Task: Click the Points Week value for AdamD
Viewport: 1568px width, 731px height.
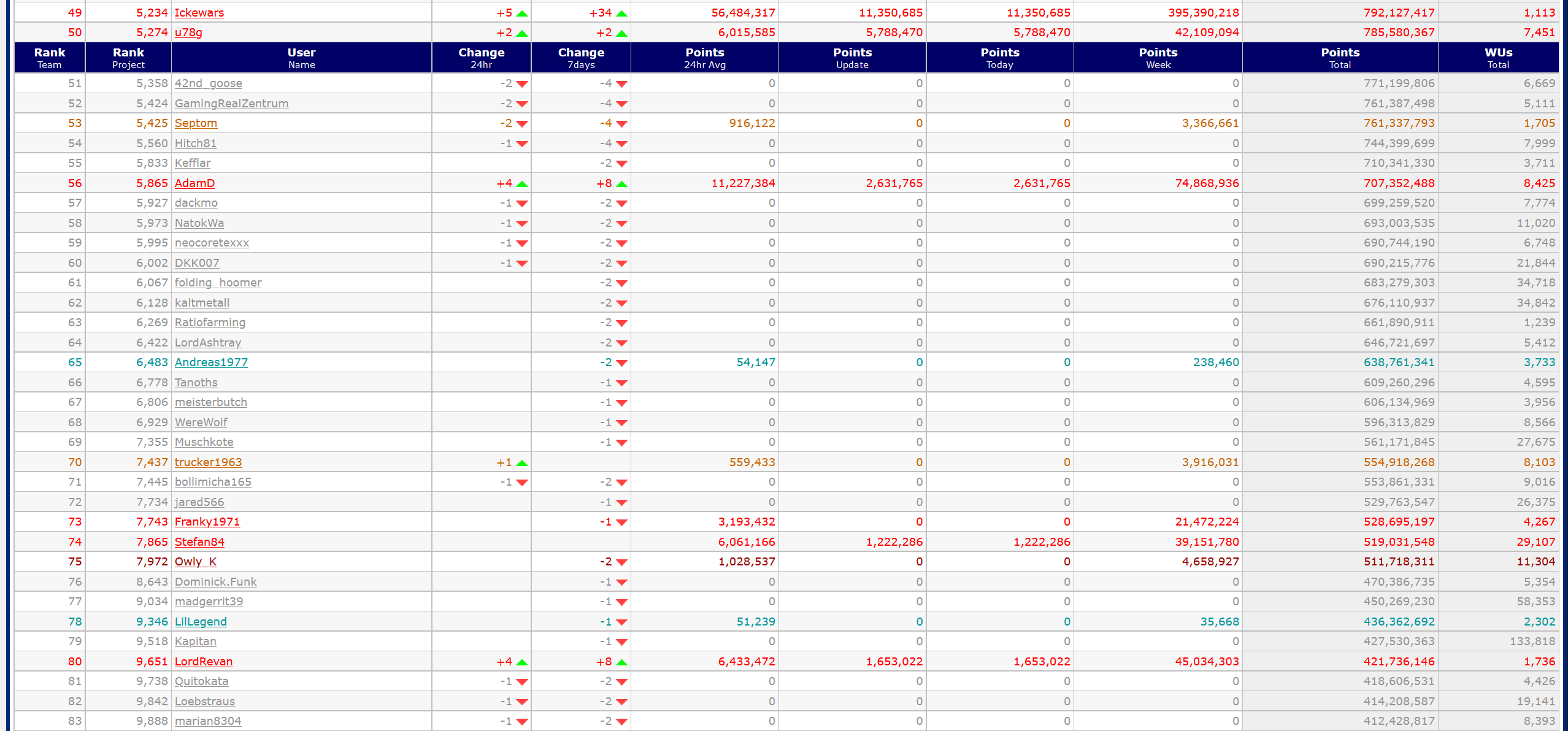Action: (1206, 183)
